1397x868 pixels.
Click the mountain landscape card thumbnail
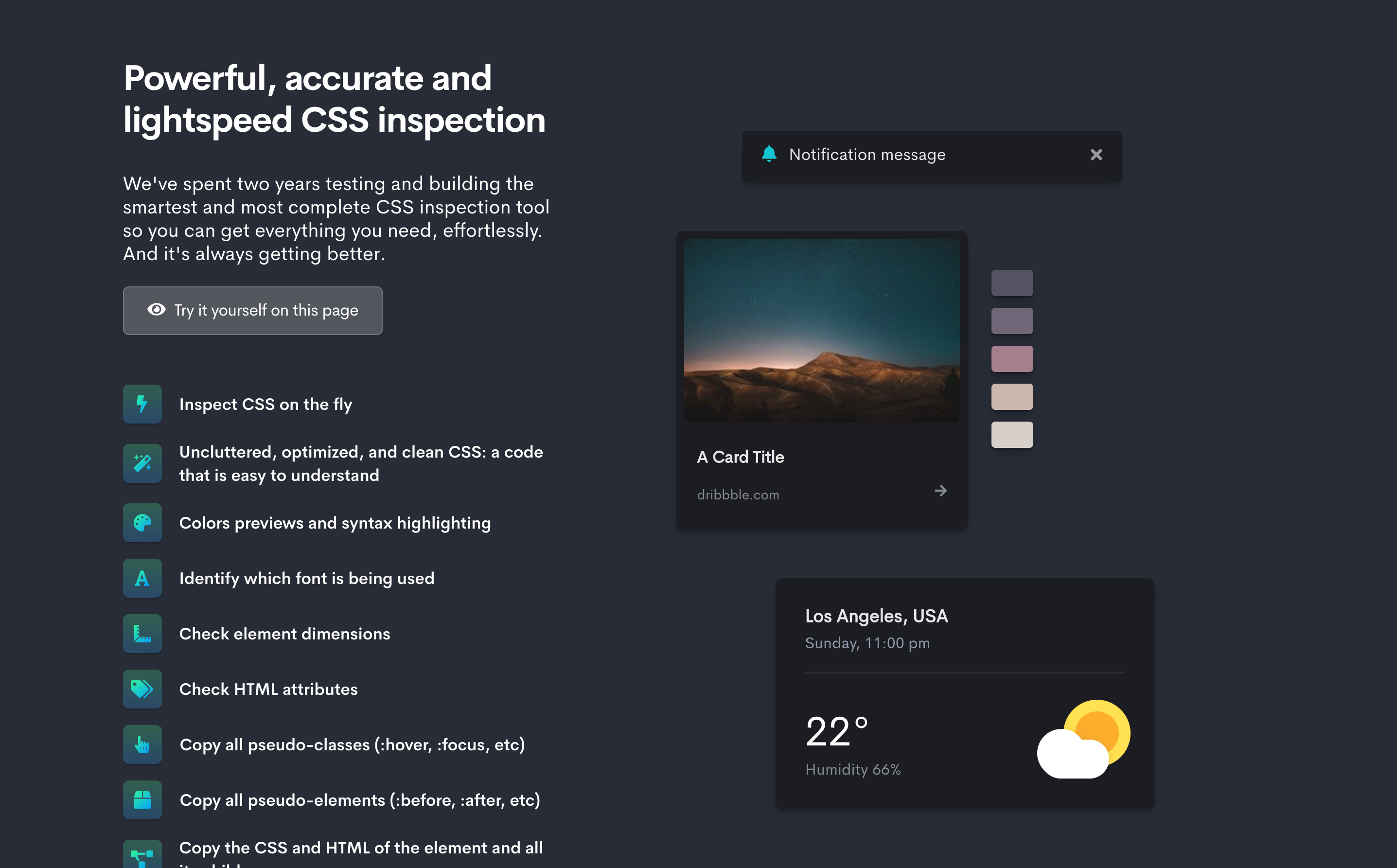click(821, 330)
